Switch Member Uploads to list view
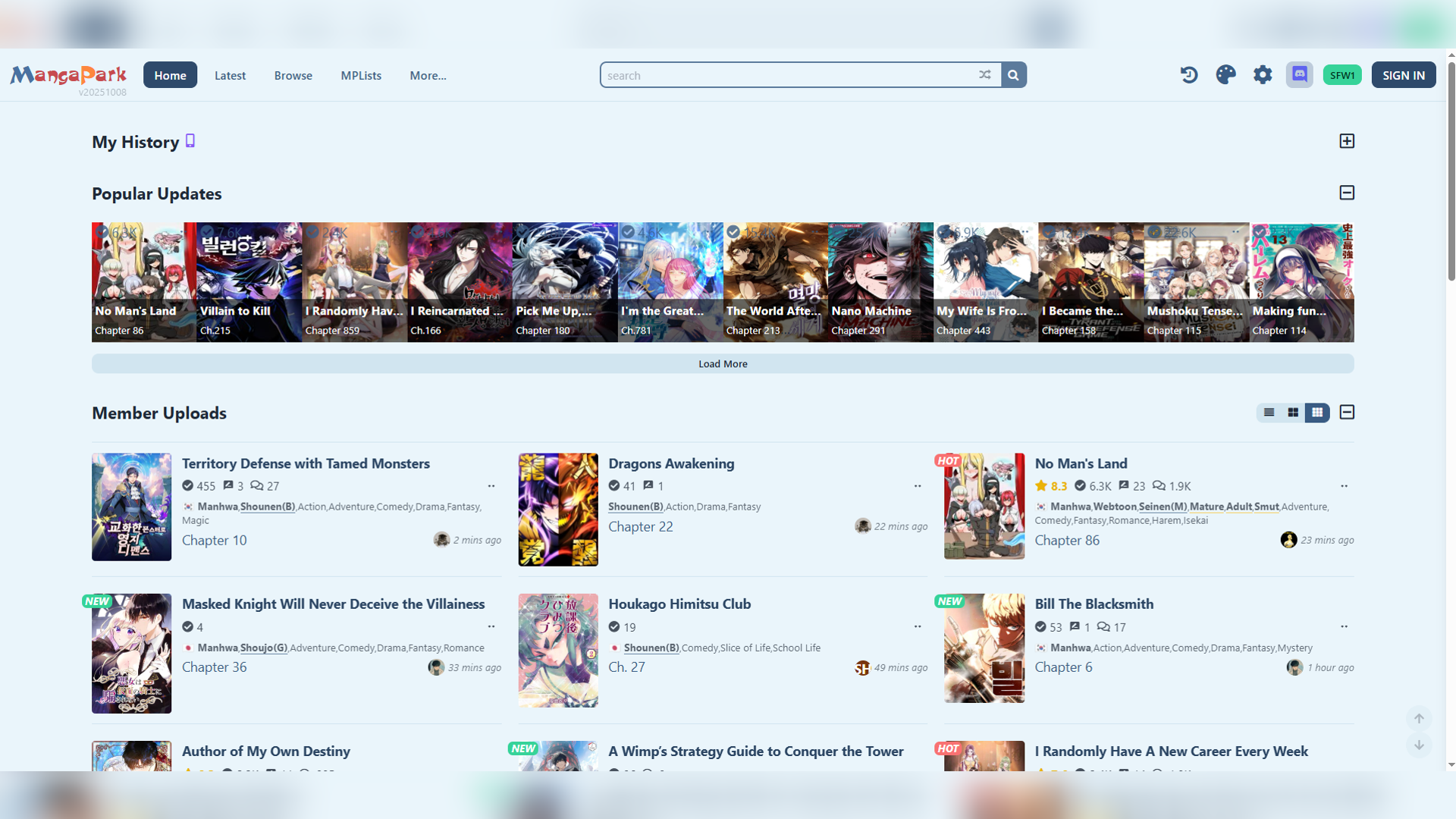This screenshot has height=819, width=1456. tap(1269, 413)
